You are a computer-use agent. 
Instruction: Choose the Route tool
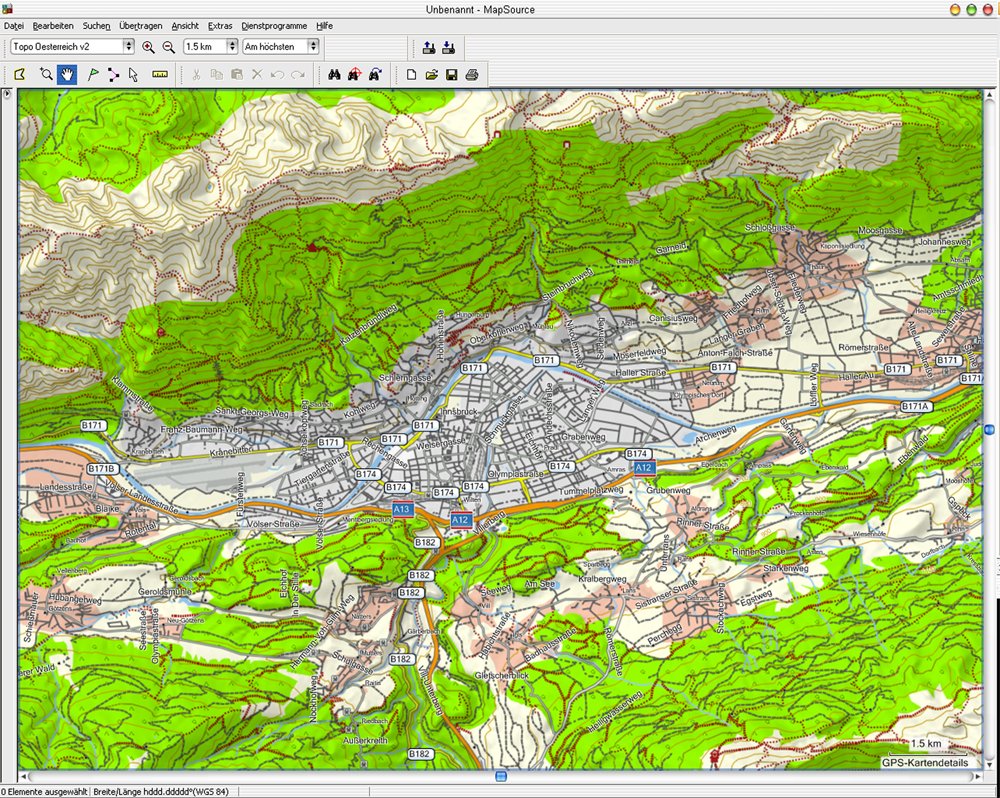(x=113, y=75)
